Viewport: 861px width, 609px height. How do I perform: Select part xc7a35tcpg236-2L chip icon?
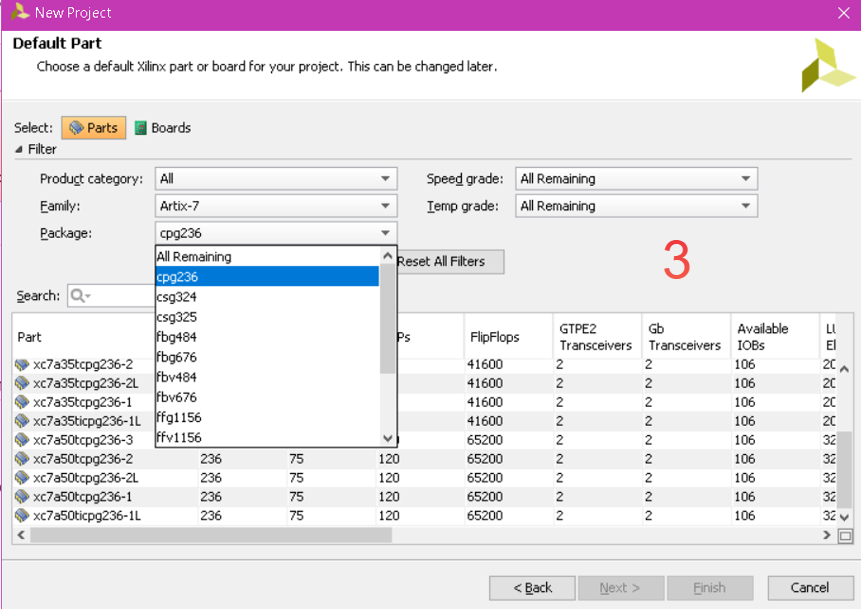[22, 383]
